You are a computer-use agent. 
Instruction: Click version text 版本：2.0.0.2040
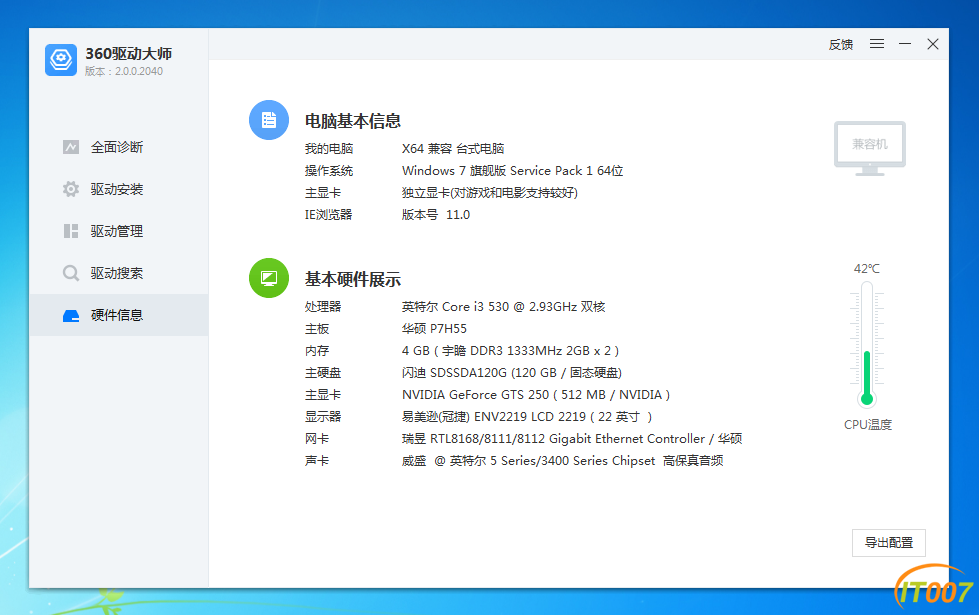click(x=124, y=71)
